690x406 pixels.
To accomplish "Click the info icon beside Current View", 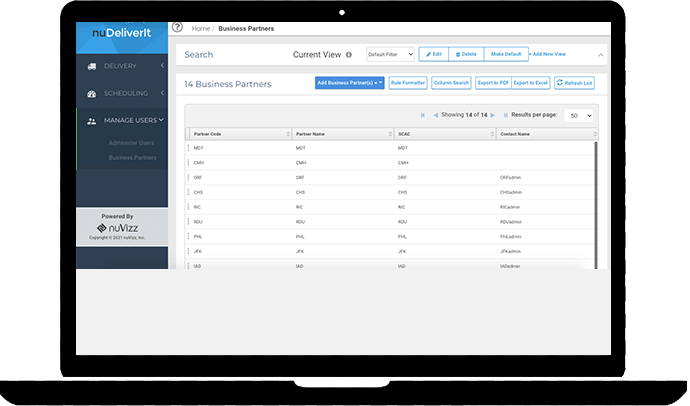I will click(x=349, y=55).
